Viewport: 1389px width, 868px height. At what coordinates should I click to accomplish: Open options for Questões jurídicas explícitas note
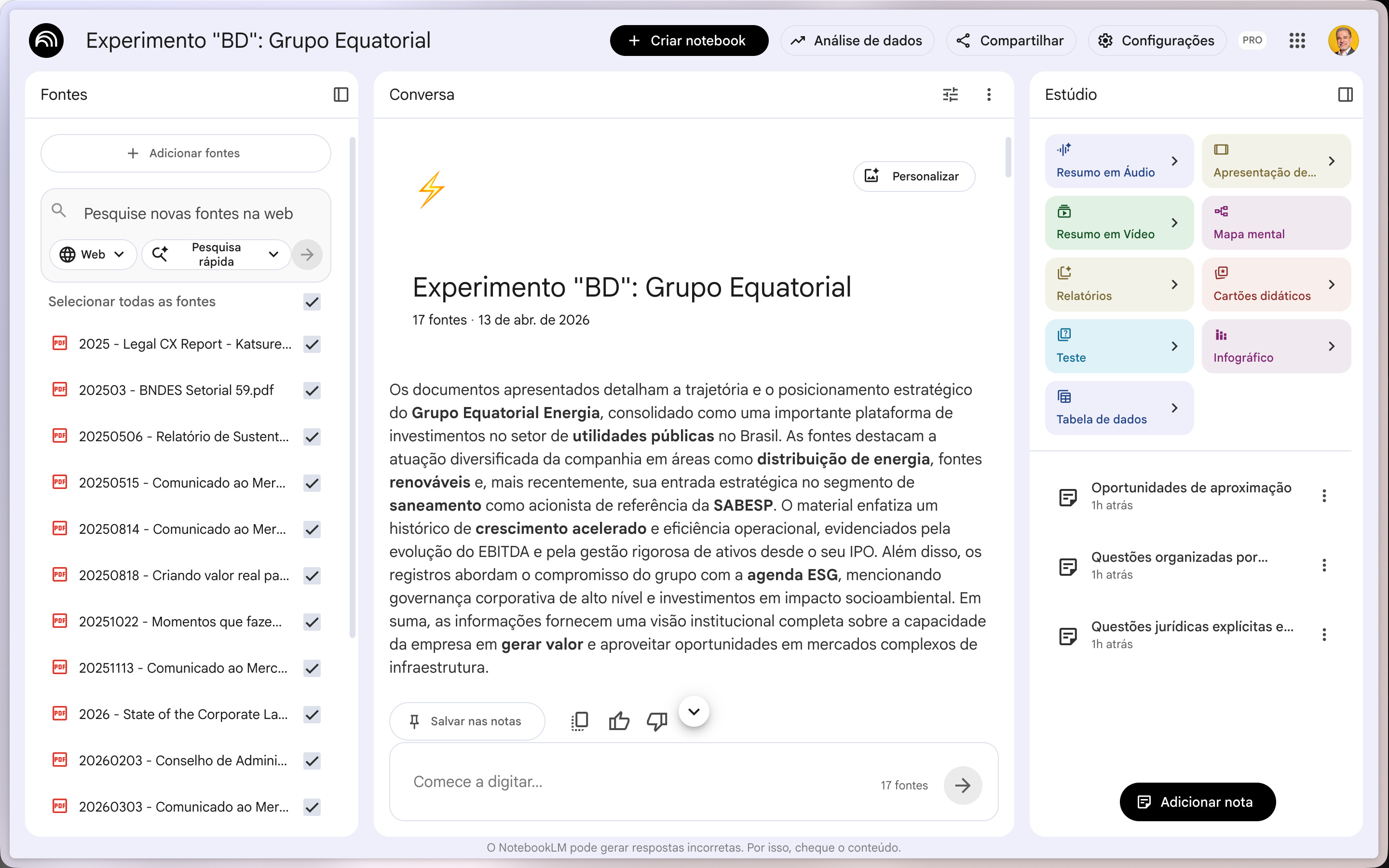coord(1324,634)
